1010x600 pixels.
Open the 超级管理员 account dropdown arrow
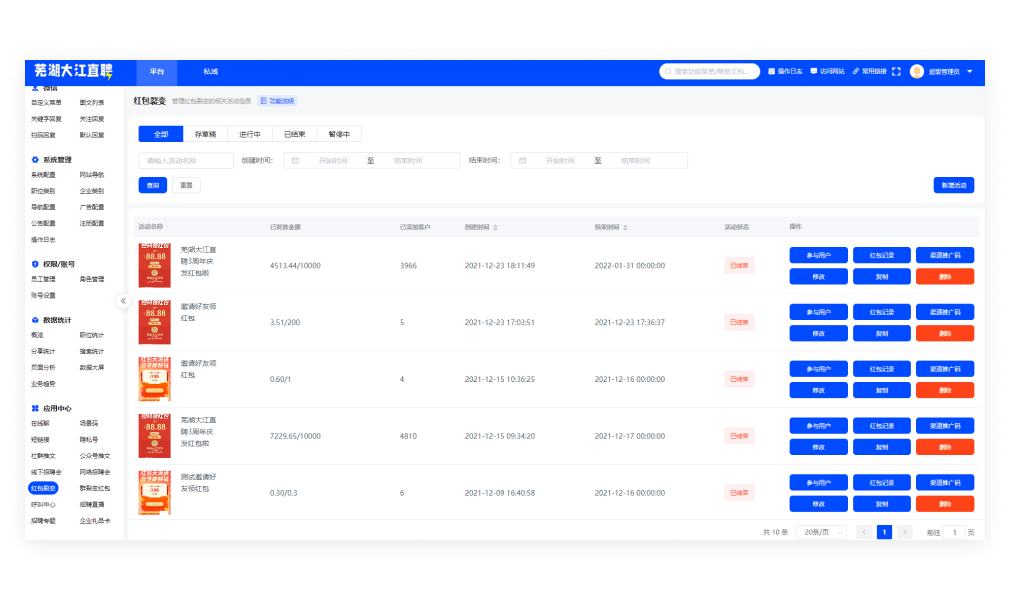(969, 72)
